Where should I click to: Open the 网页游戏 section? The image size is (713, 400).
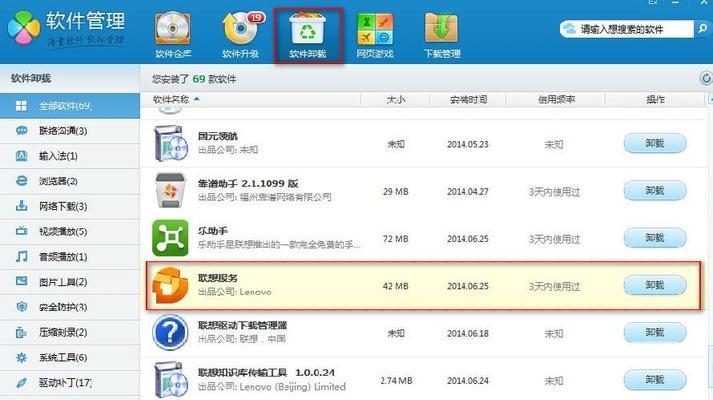[375, 35]
